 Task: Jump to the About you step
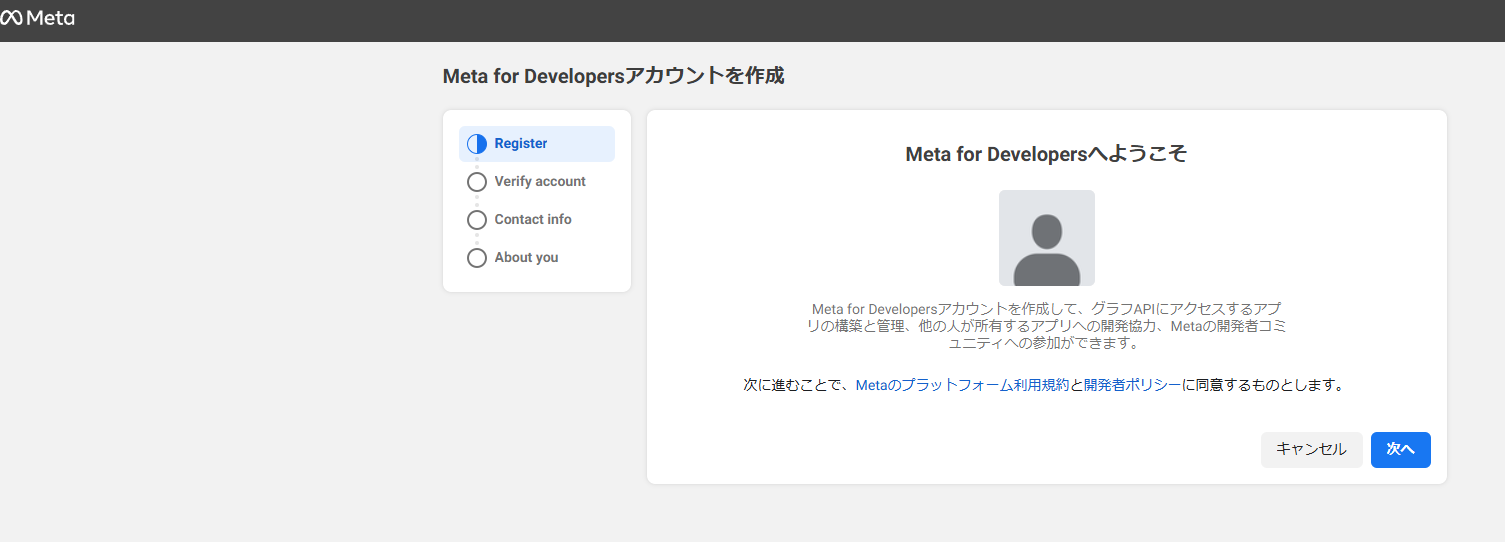(526, 258)
